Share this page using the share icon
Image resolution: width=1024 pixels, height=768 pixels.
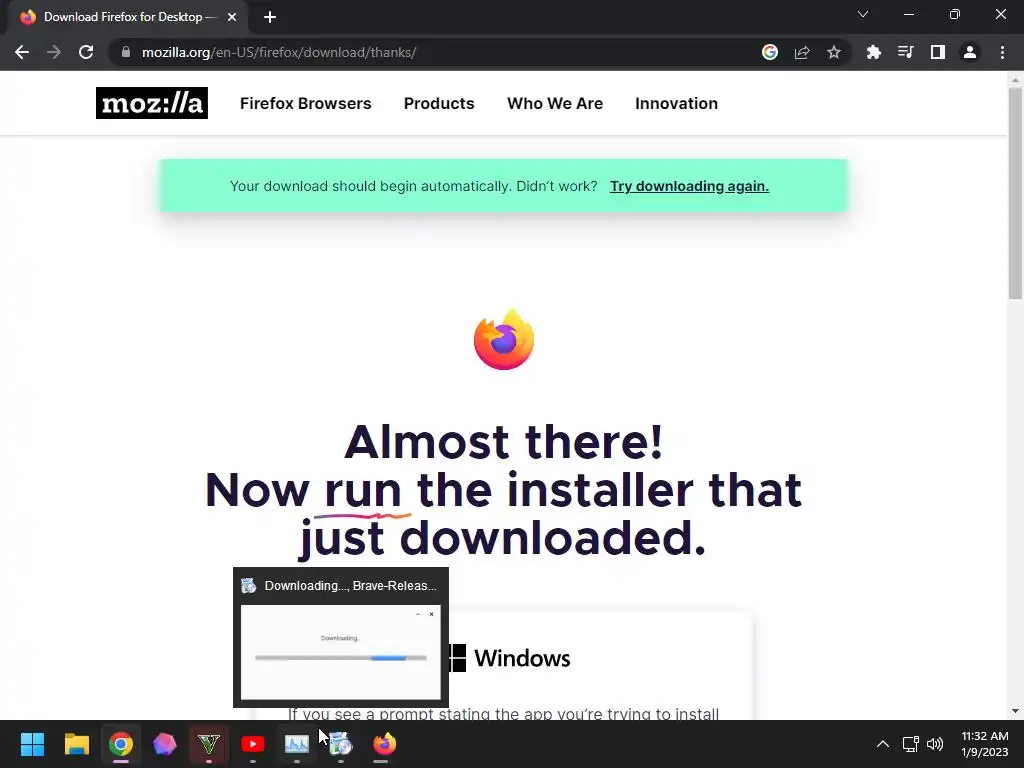[x=802, y=52]
